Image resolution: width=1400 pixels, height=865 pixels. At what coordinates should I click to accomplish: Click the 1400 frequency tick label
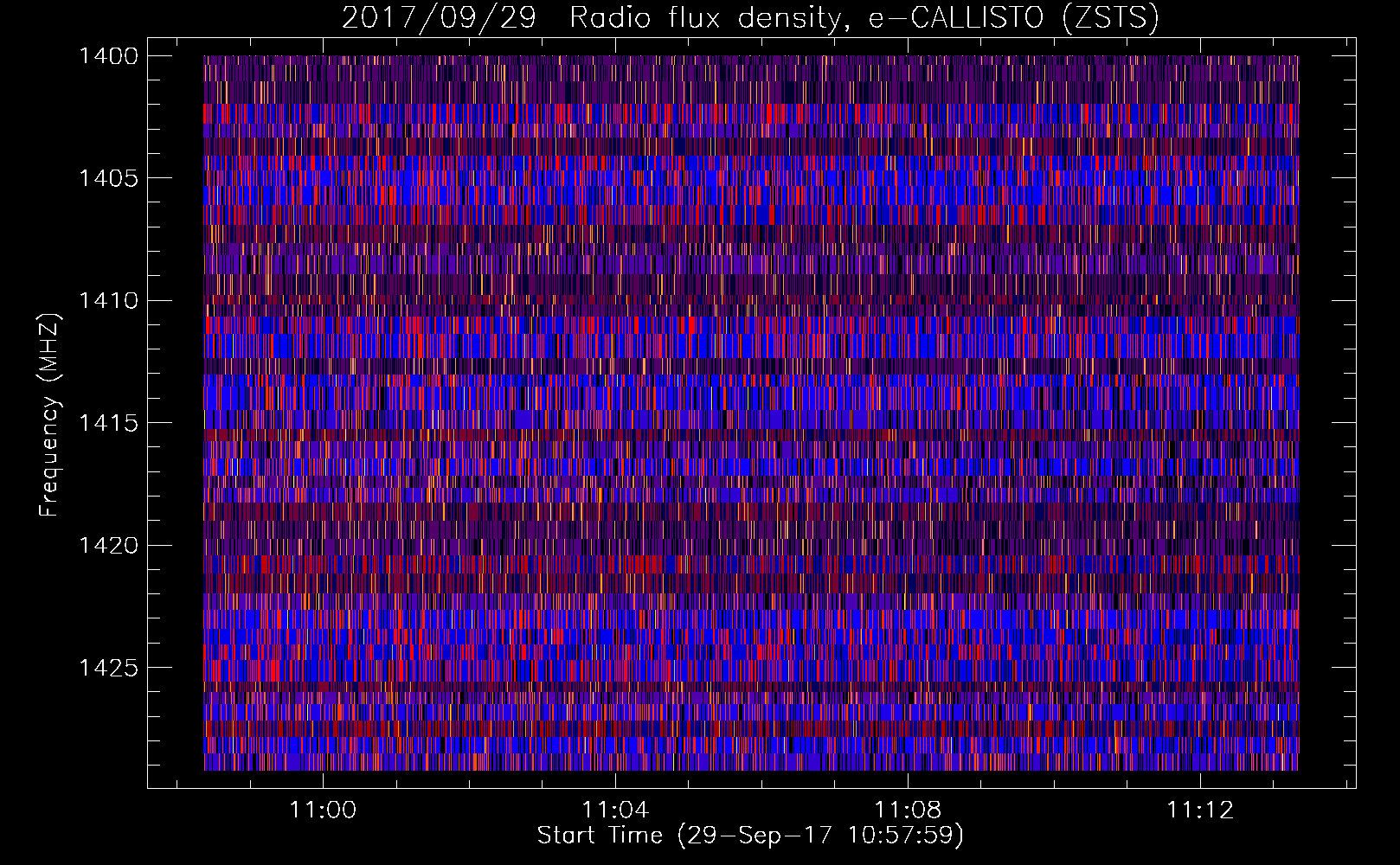click(108, 56)
